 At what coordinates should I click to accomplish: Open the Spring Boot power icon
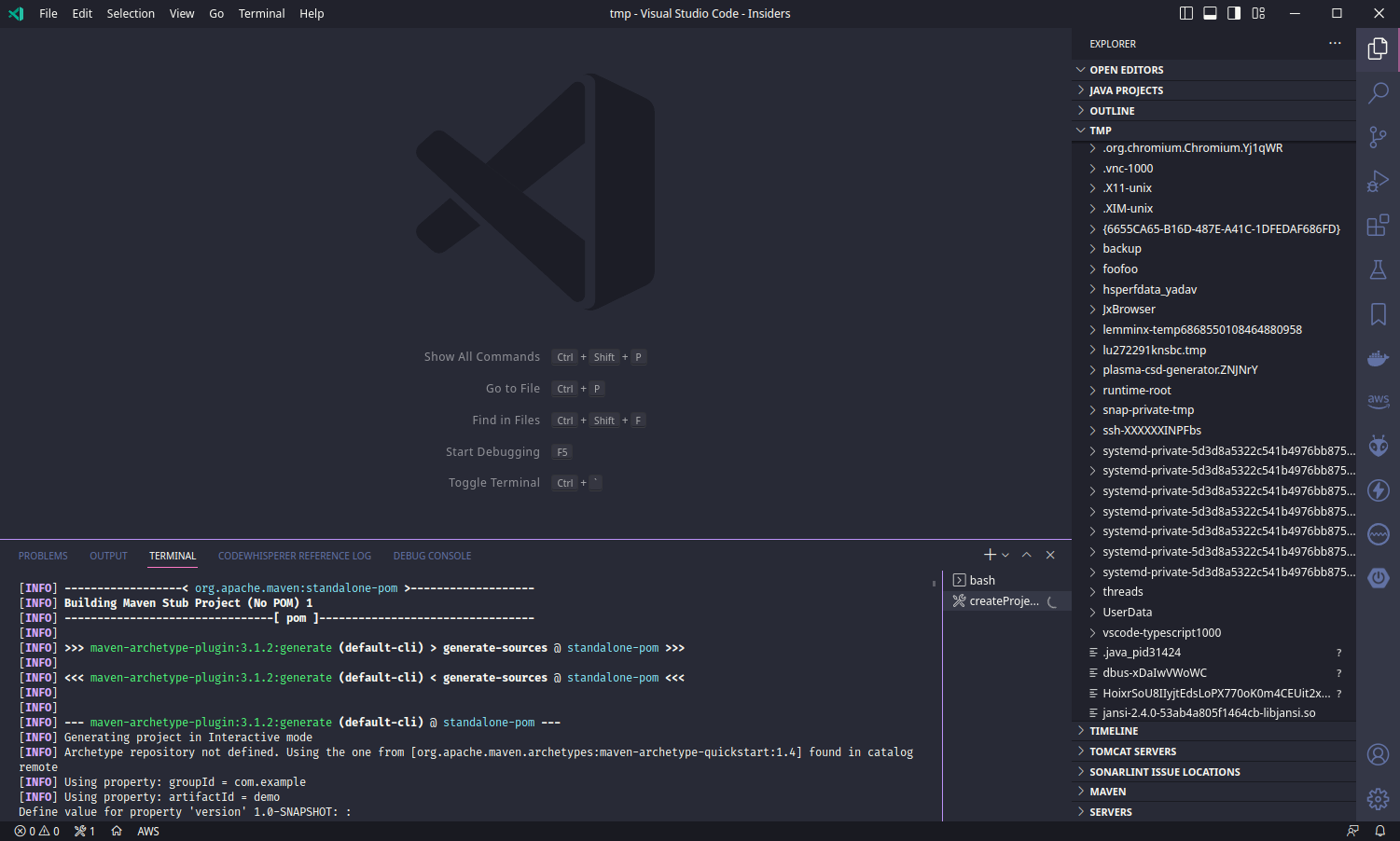click(x=1378, y=578)
